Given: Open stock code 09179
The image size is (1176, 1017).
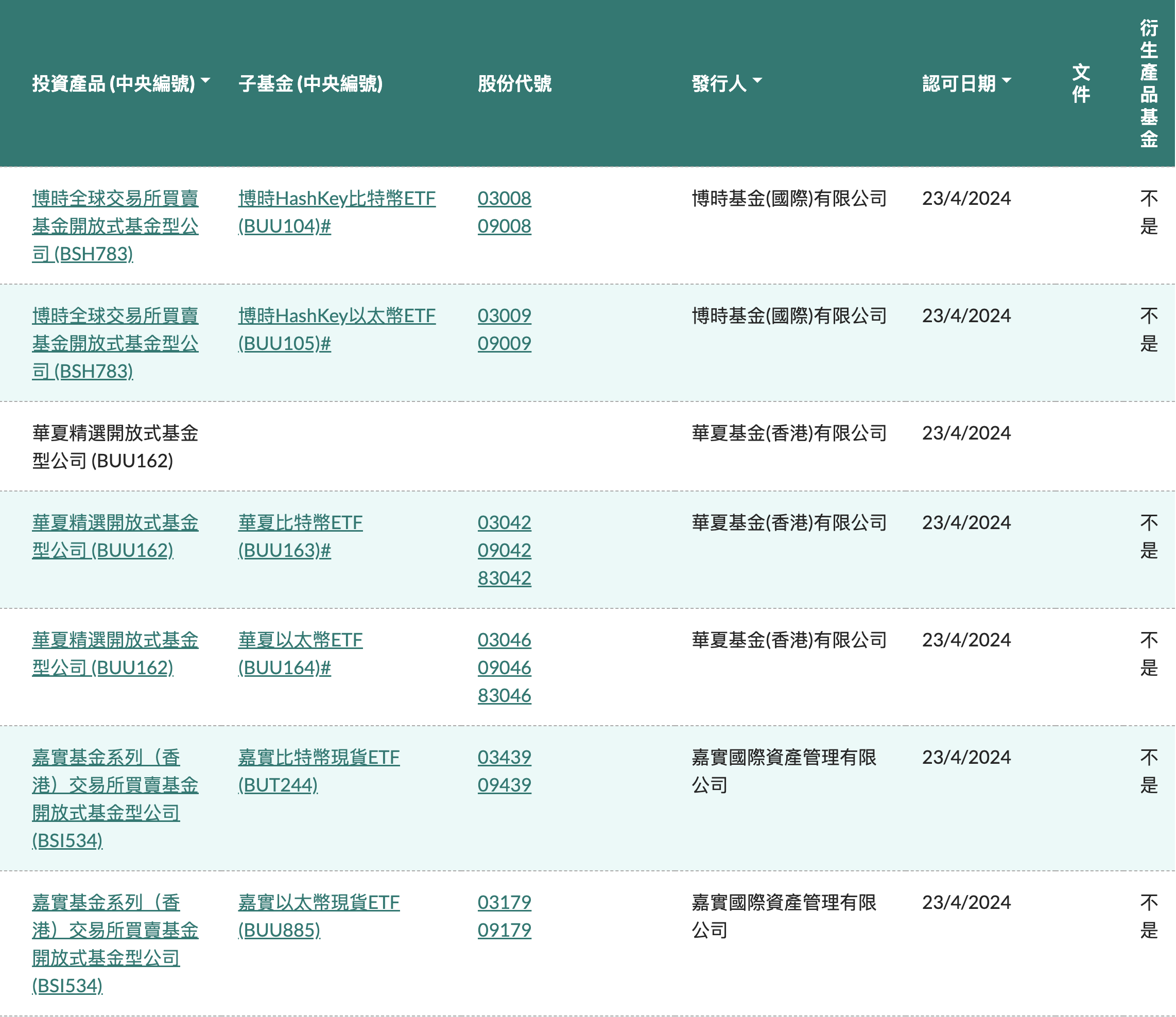Looking at the screenshot, I should click(504, 931).
